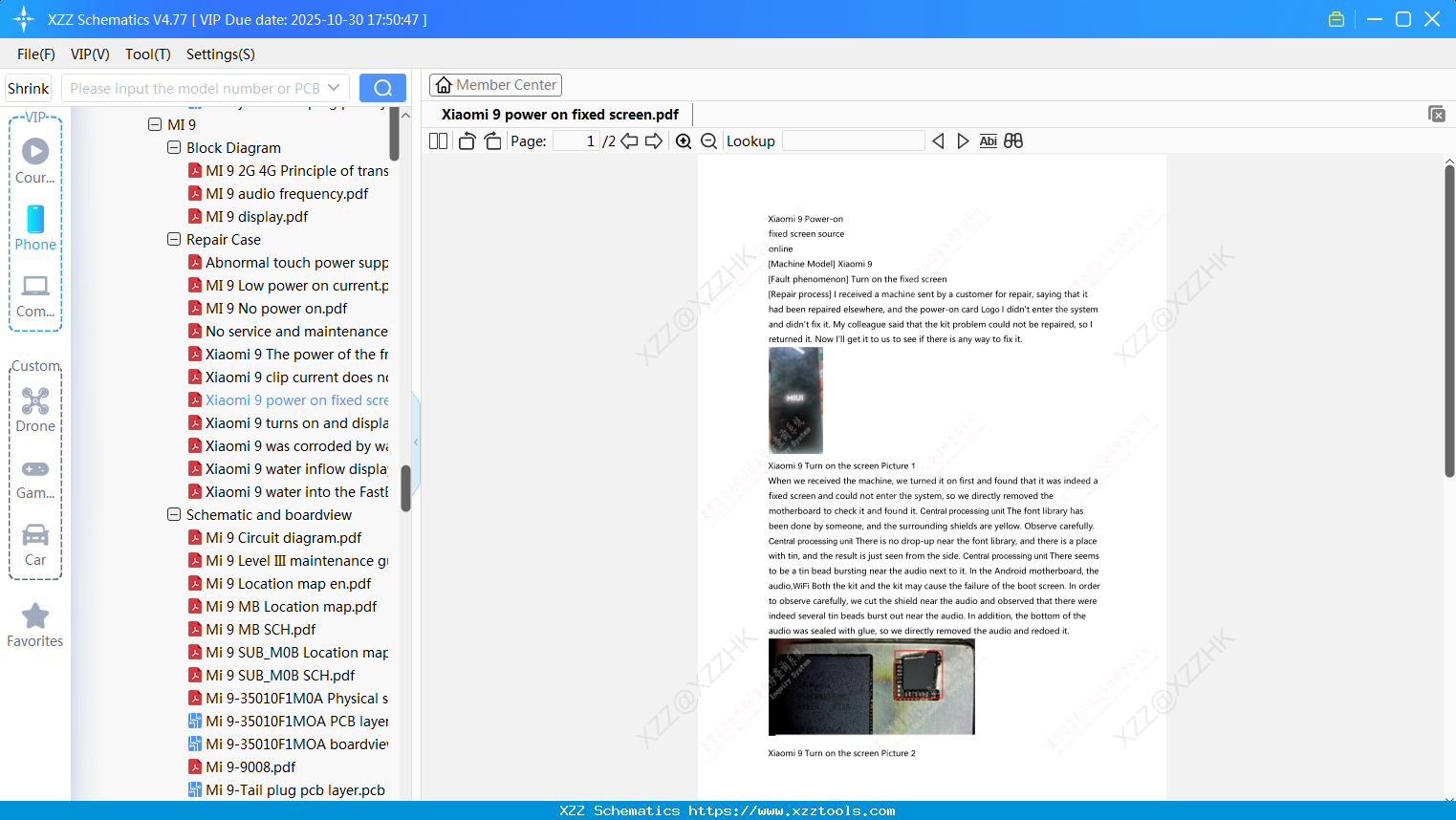Click the phone boot screen photo in PDF
The width and height of the screenshot is (1456, 820).
[795, 400]
